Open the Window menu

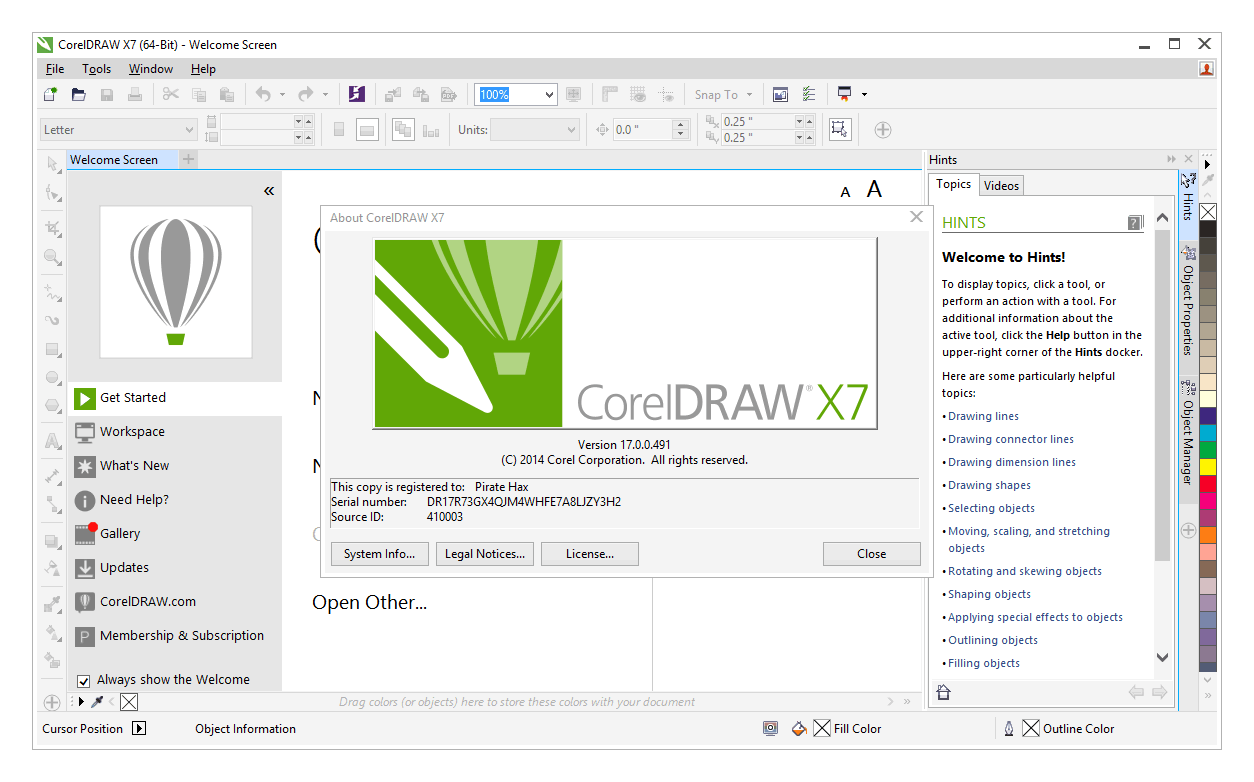point(151,69)
